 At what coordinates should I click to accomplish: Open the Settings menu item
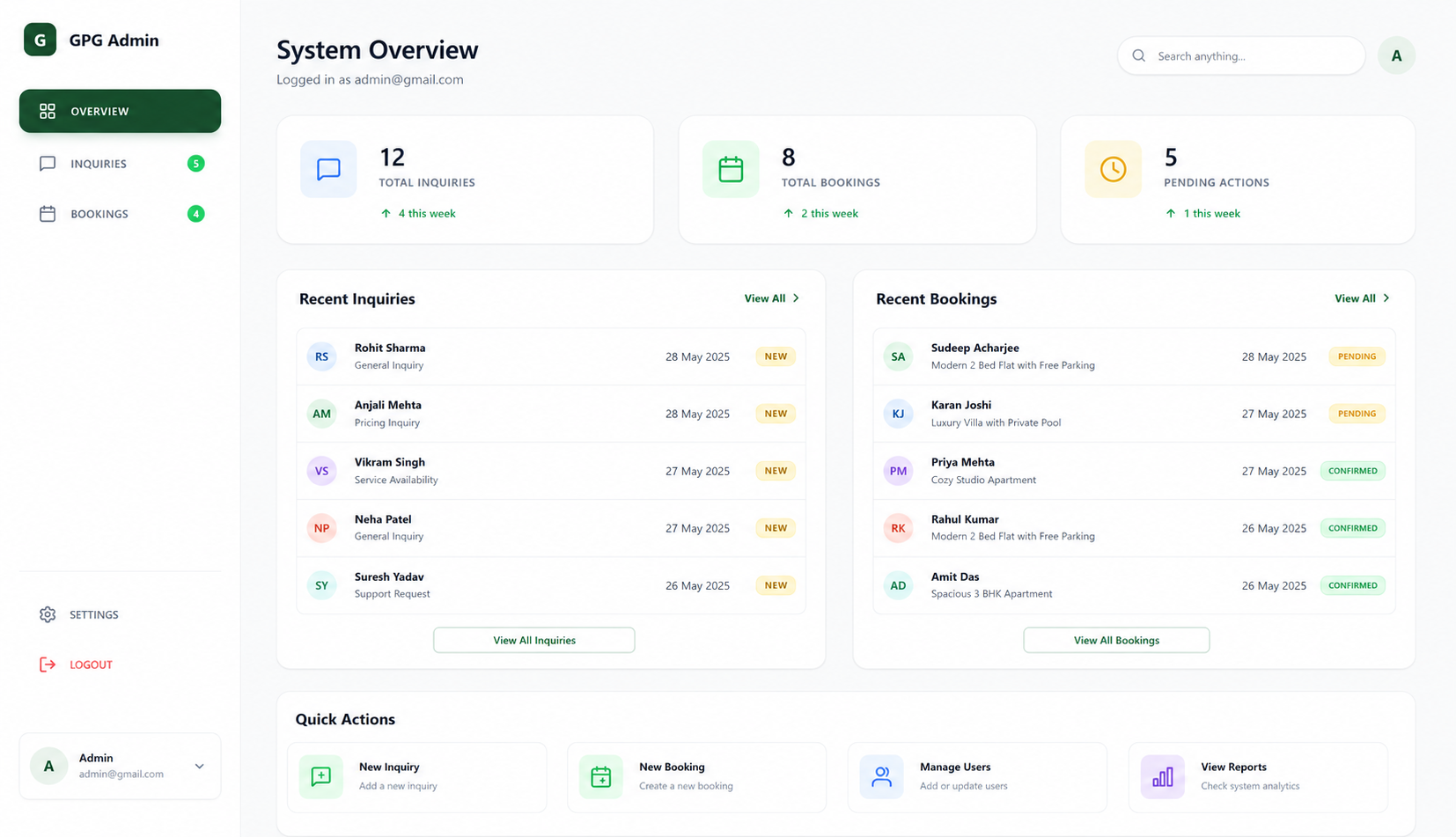(120, 614)
